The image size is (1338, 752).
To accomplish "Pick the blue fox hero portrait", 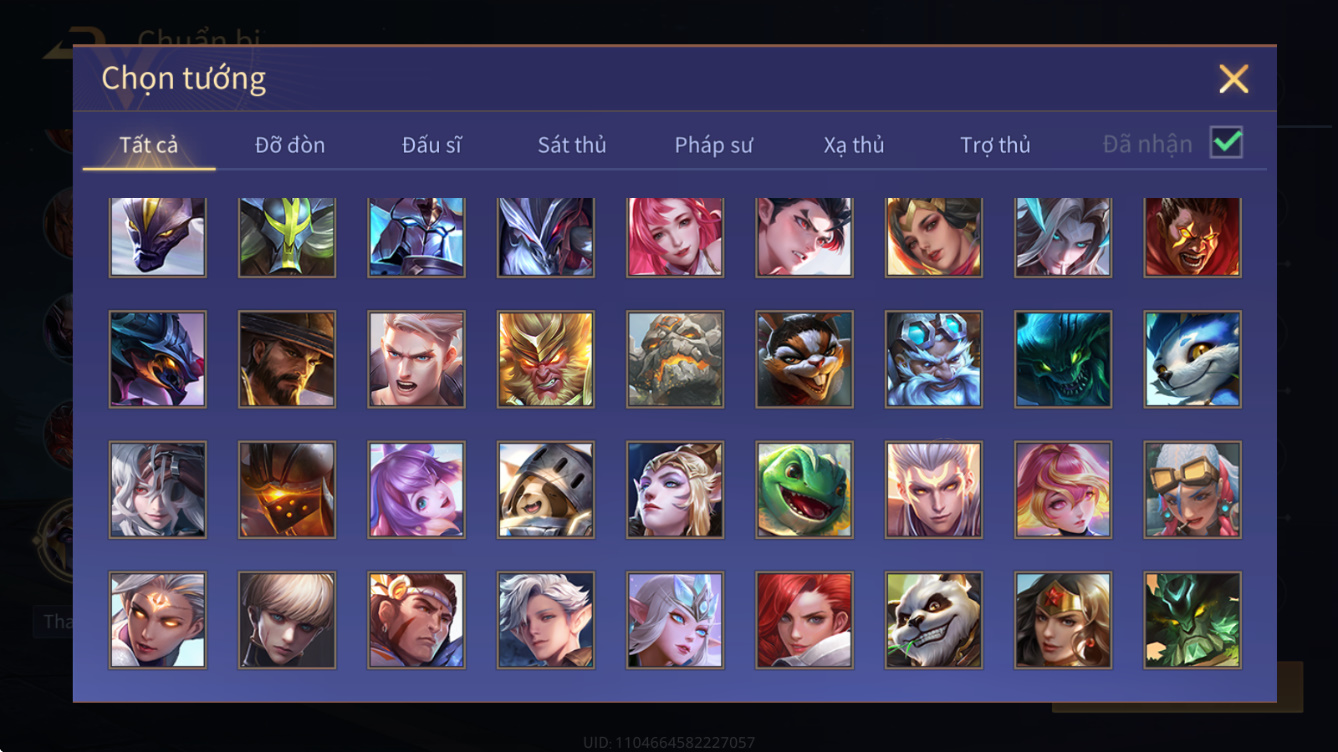I will click(1193, 359).
